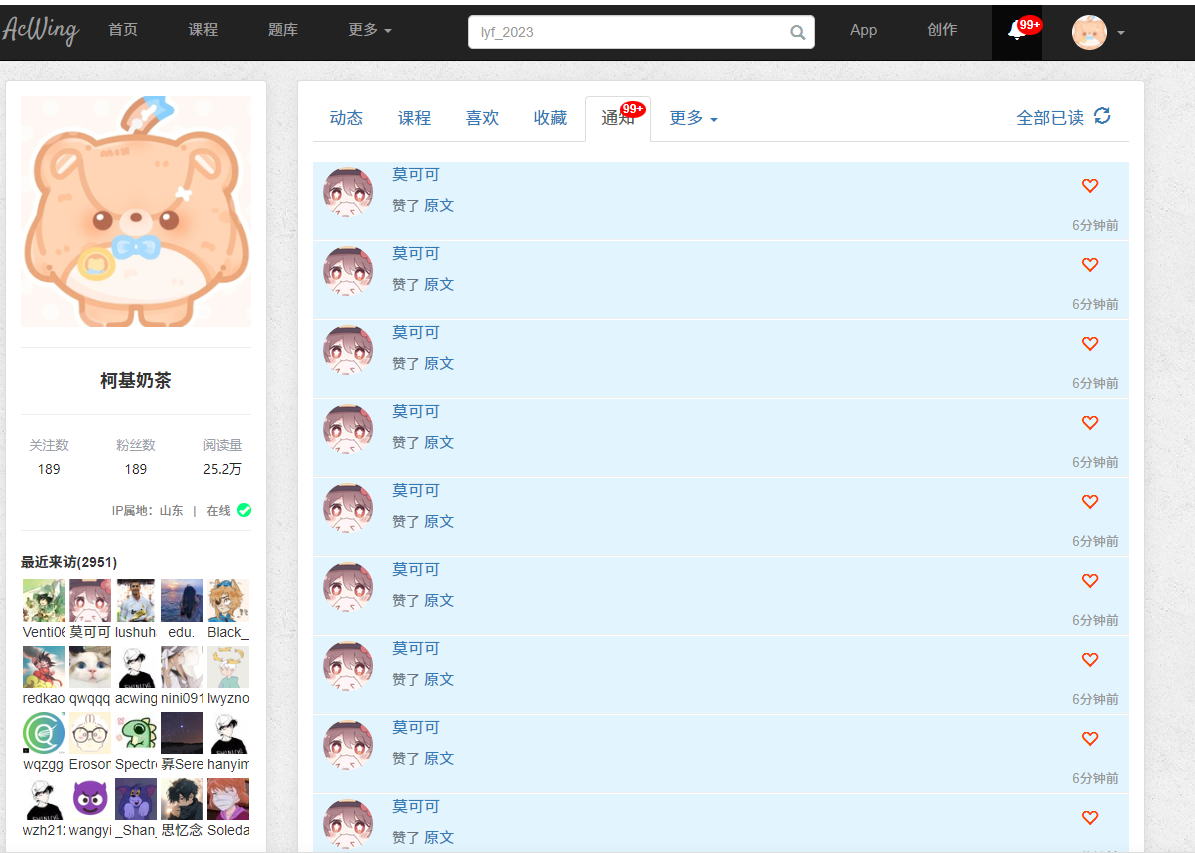1195x853 pixels.
Task: Switch to the 动态 tab
Action: [346, 118]
